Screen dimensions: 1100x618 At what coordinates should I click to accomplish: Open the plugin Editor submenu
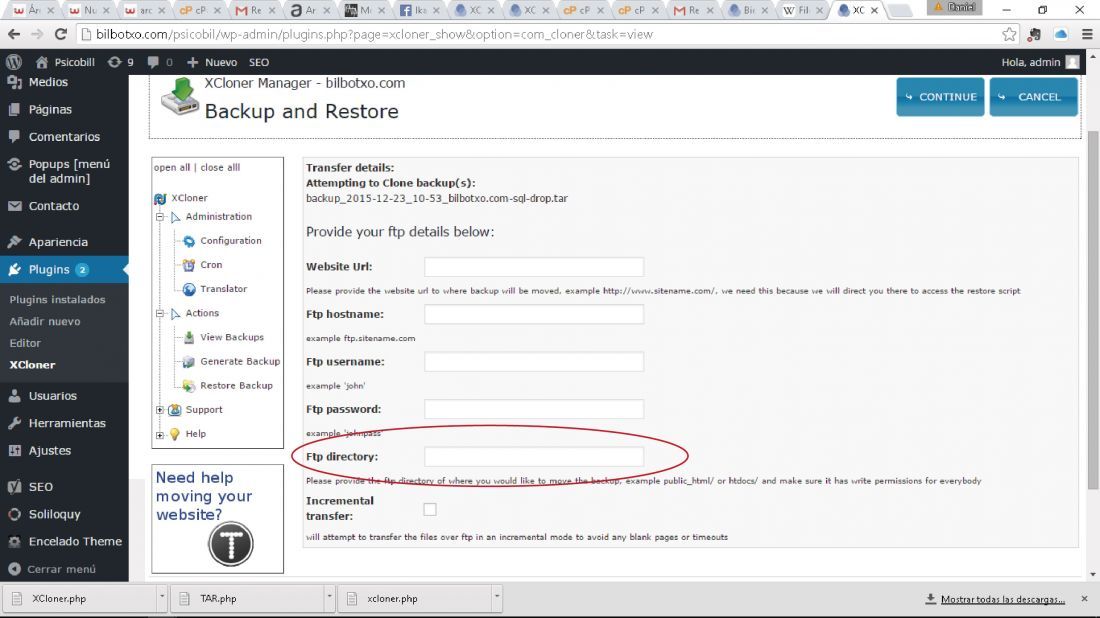[x=25, y=343]
